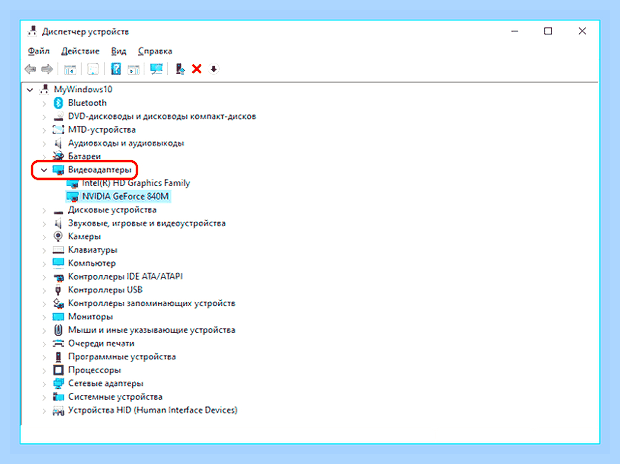The height and width of the screenshot is (464, 620).
Task: Click the Forward arrow toolbar icon
Action: [x=47, y=69]
